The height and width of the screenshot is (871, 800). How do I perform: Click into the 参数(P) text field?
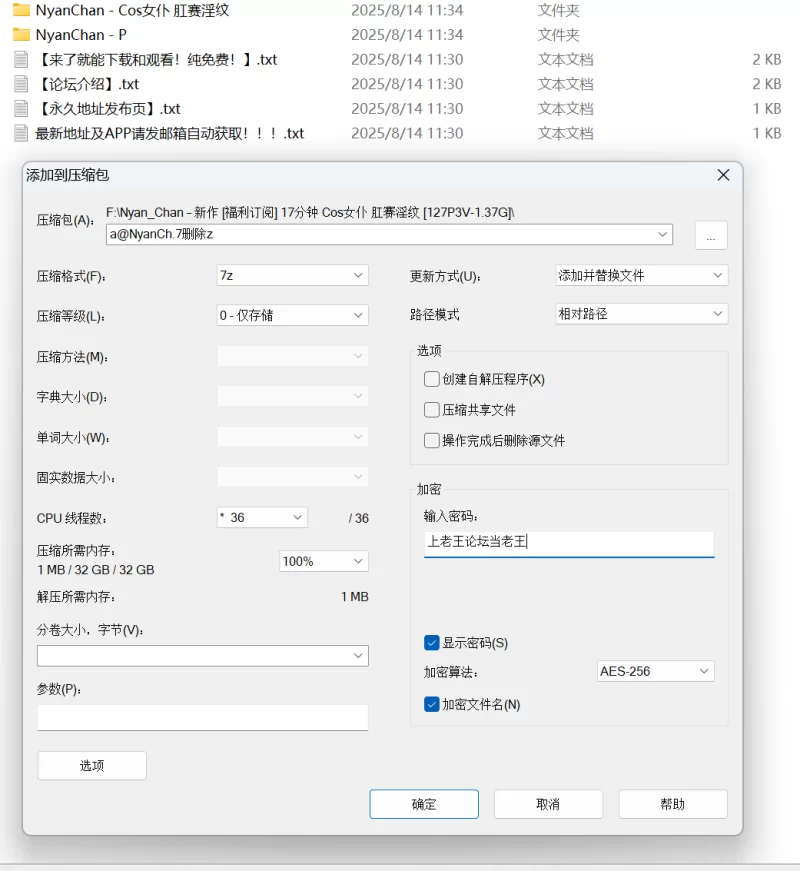pos(203,718)
